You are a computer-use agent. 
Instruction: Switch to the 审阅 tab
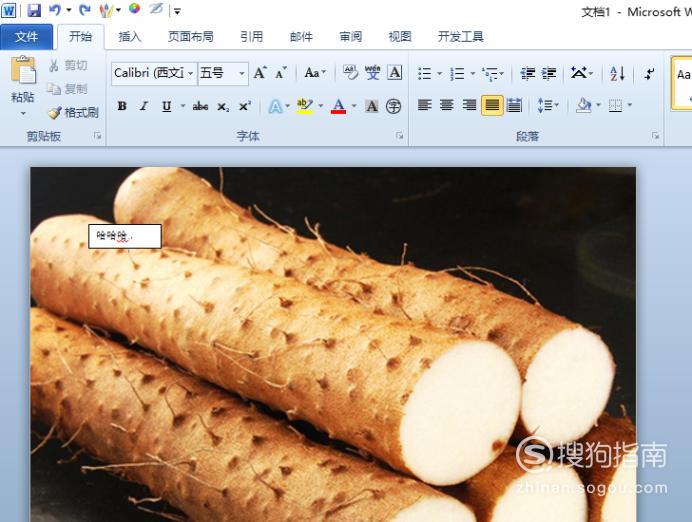[350, 36]
